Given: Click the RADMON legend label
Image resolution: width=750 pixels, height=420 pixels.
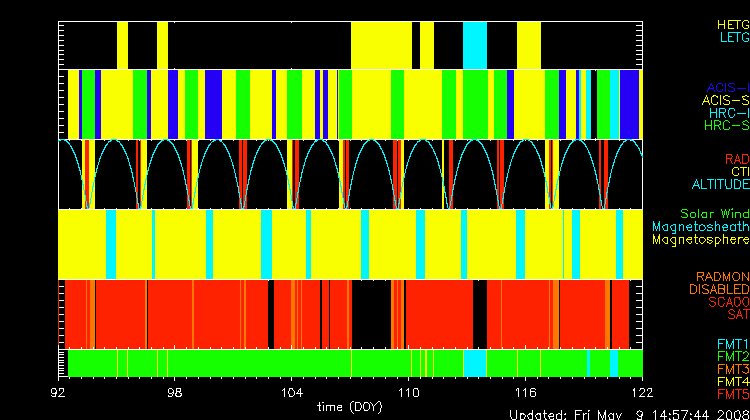Looking at the screenshot, I should pos(722,277).
